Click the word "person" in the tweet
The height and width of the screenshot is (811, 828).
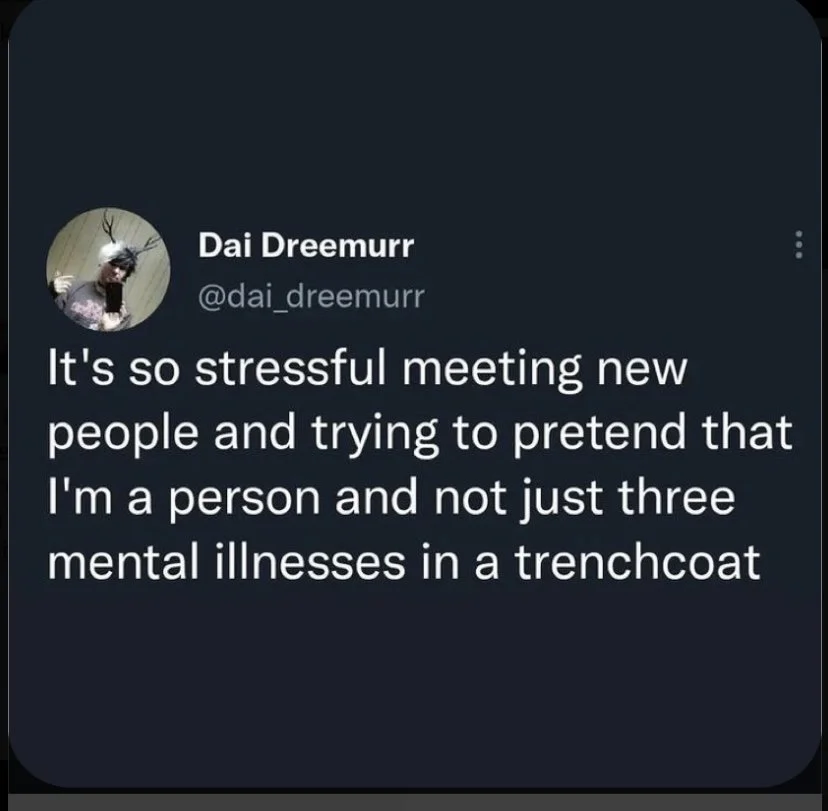[244, 499]
